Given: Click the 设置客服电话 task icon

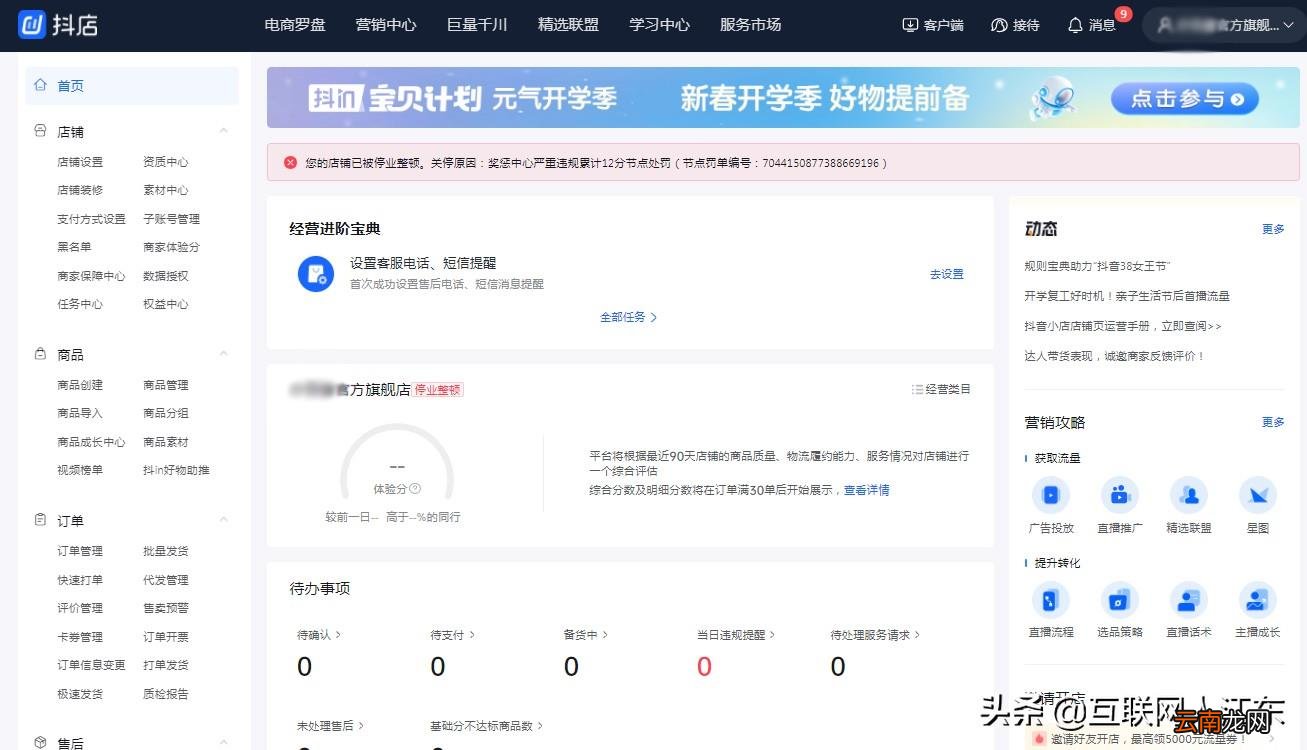Looking at the screenshot, I should [316, 273].
